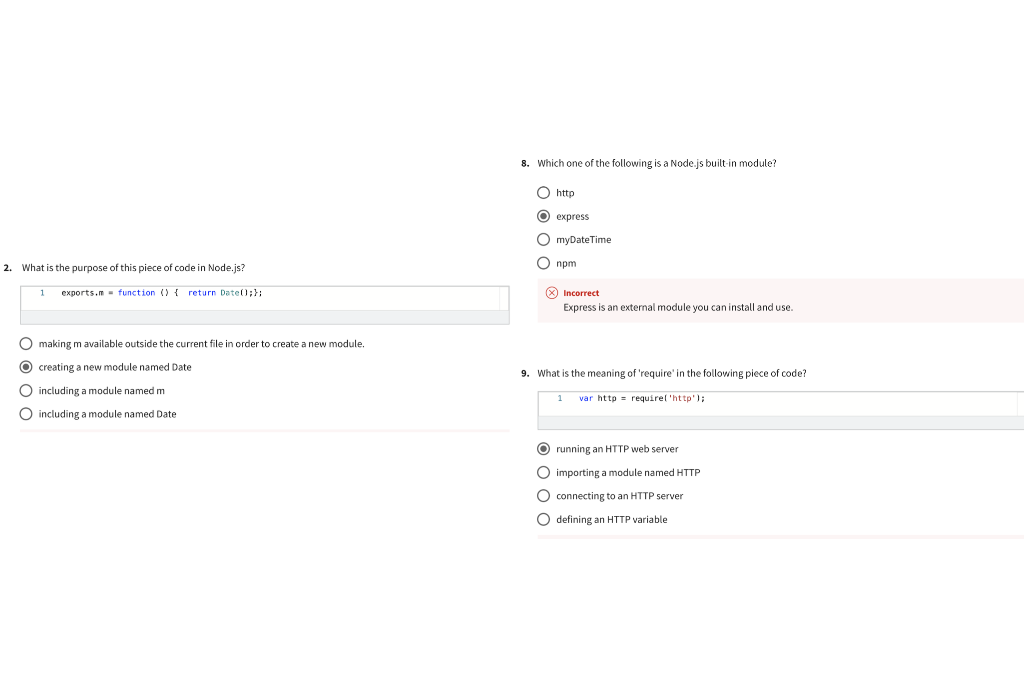This screenshot has height=681, width=1024.
Task: Click the red Incorrect X icon
Action: 552,293
